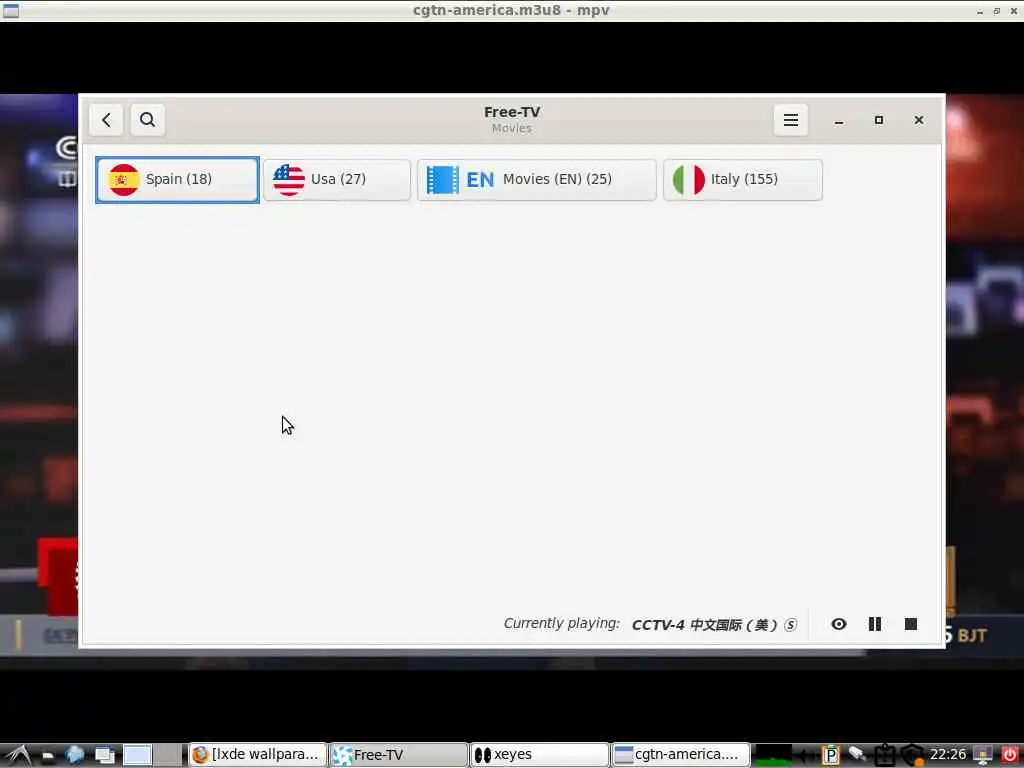Switch to Free-TV taskbar item
1024x768 pixels.
[398, 755]
